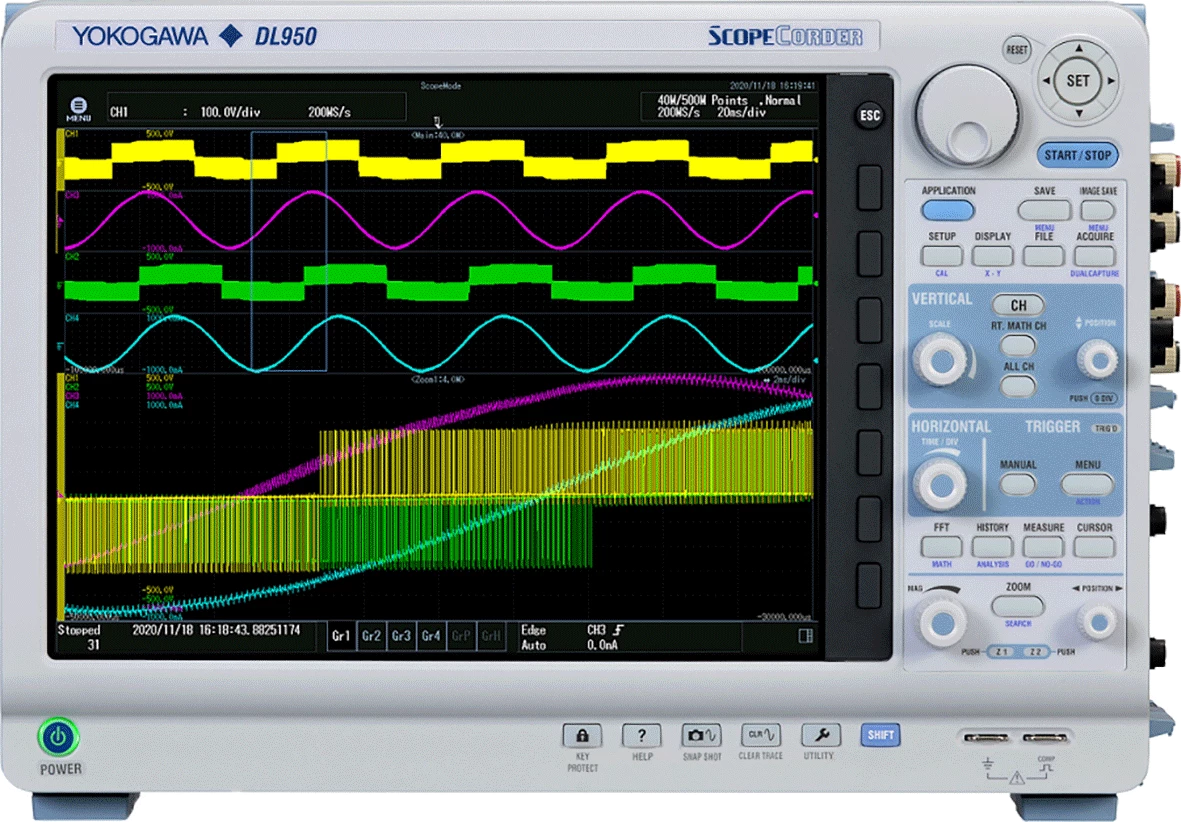
Task: Tap the down arrow on the SET pad
Action: (x=1079, y=114)
